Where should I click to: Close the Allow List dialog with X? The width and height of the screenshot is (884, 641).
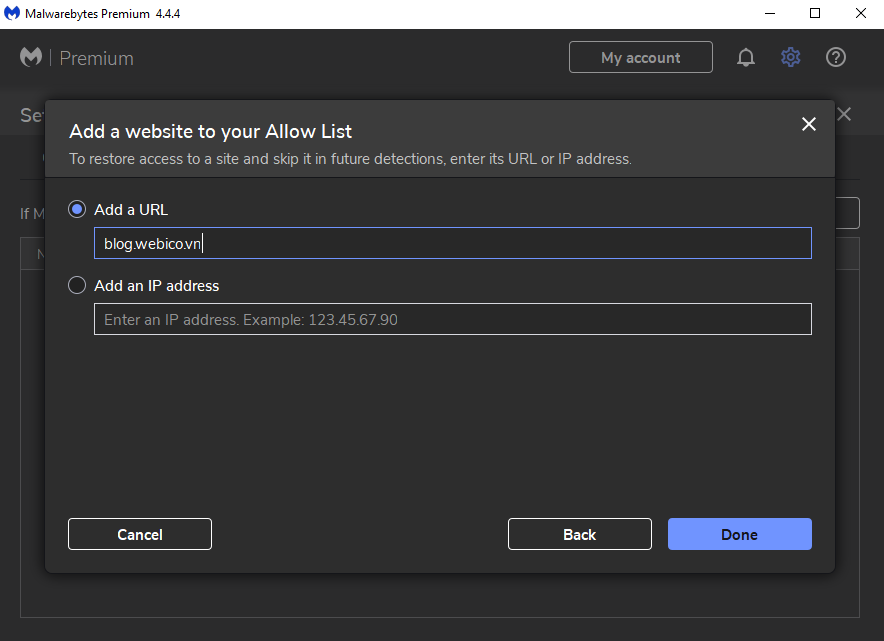point(808,124)
